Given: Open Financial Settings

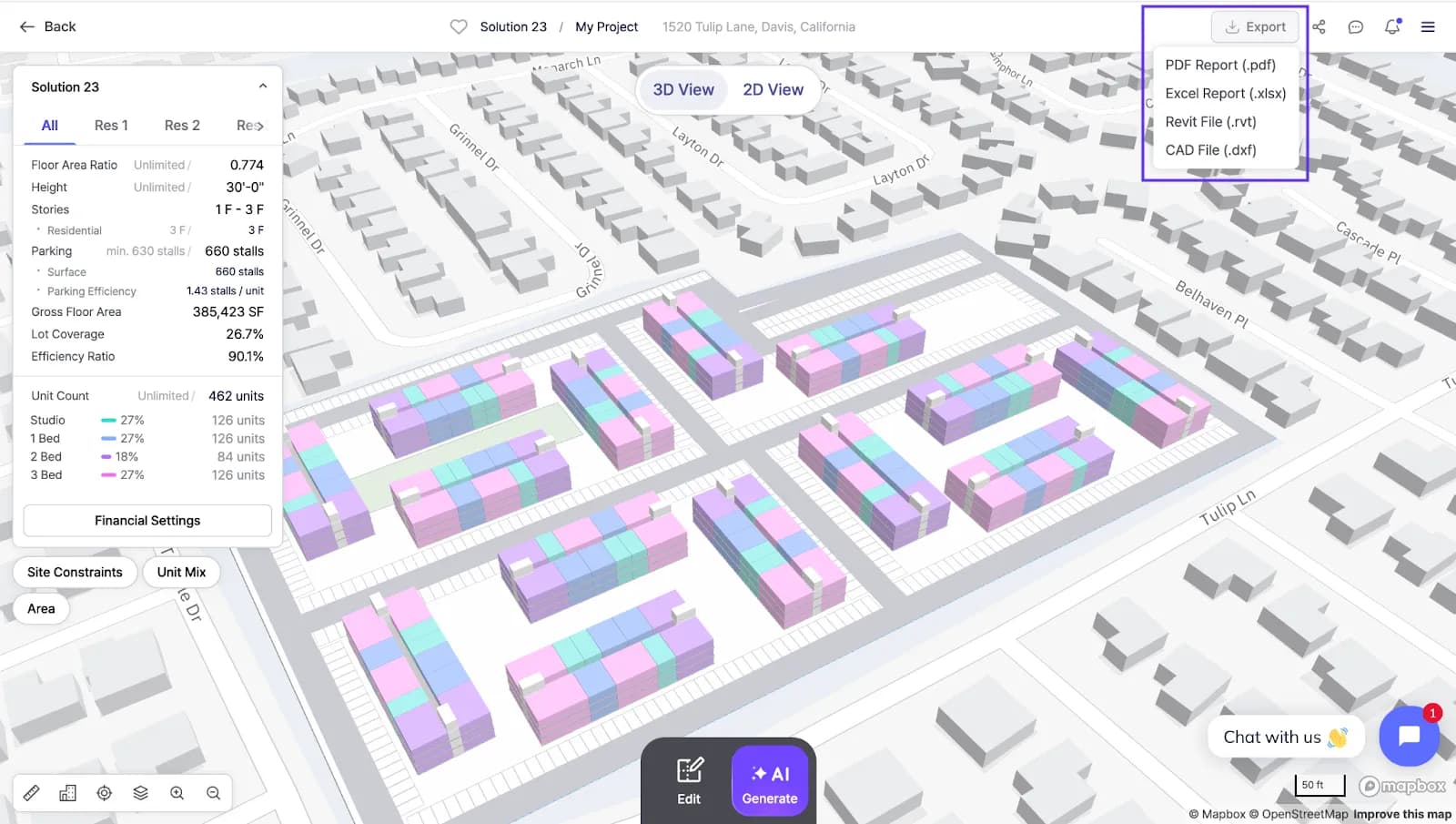Looking at the screenshot, I should 147,521.
